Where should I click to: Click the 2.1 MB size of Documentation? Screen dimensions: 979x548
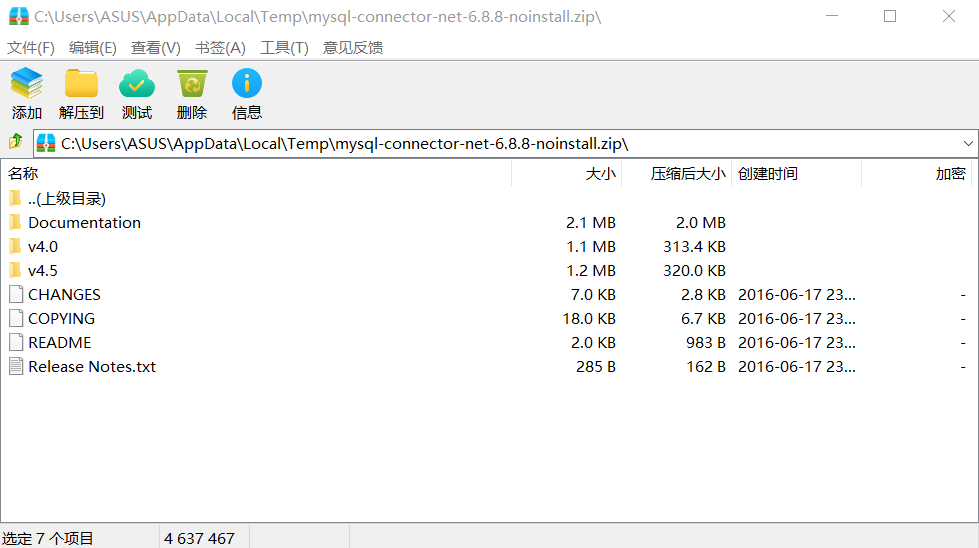pos(591,222)
